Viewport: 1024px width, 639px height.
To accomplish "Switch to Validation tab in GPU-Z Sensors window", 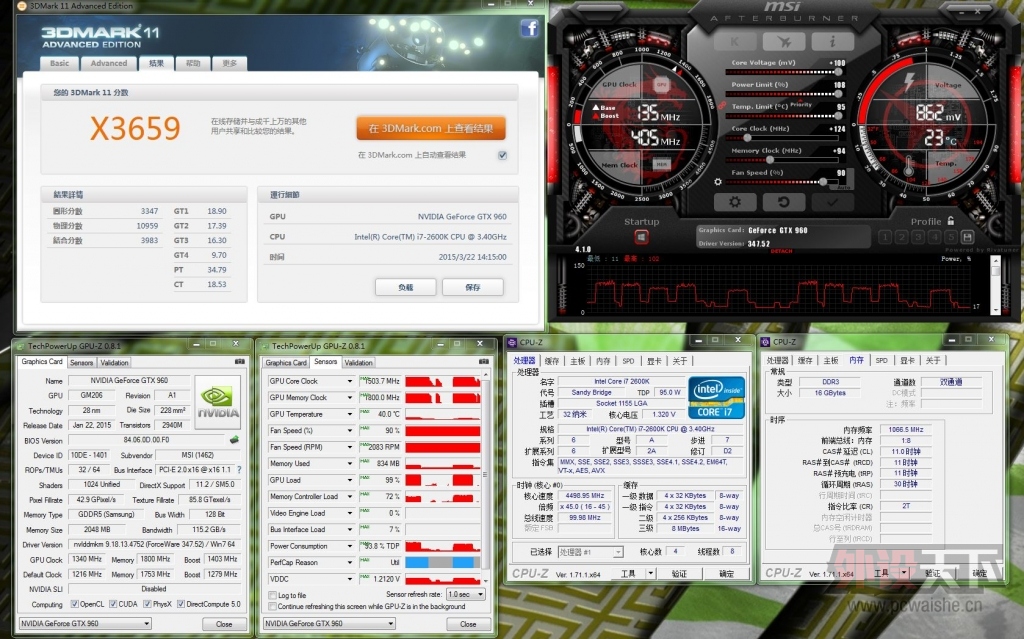I will click(358, 363).
